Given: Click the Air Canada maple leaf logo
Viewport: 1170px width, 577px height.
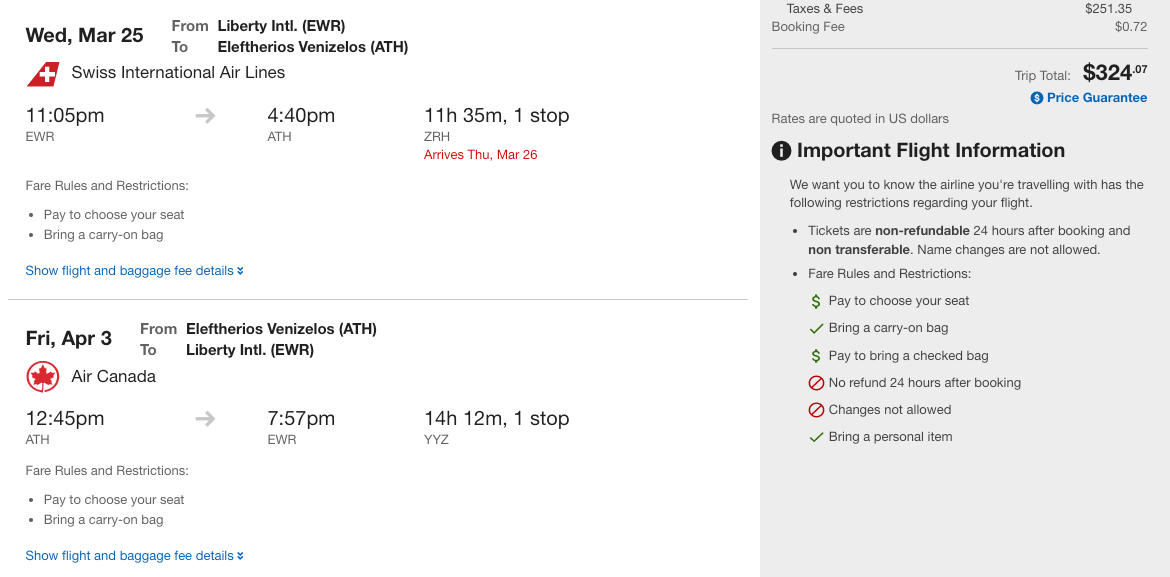Looking at the screenshot, I should (43, 377).
